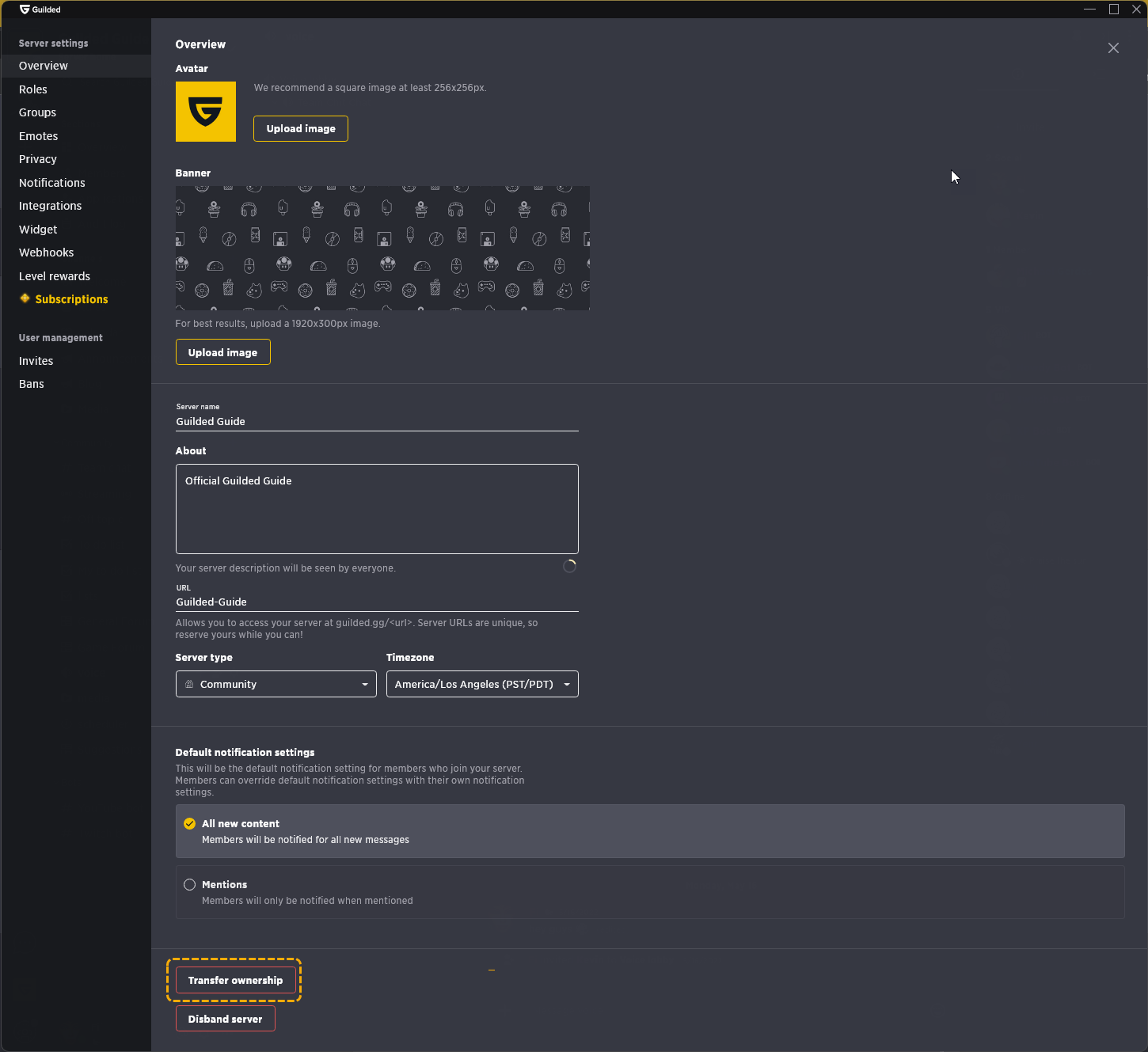The width and height of the screenshot is (1148, 1052).
Task: Click the 'Server settings' sidebar heading
Action: click(x=54, y=44)
